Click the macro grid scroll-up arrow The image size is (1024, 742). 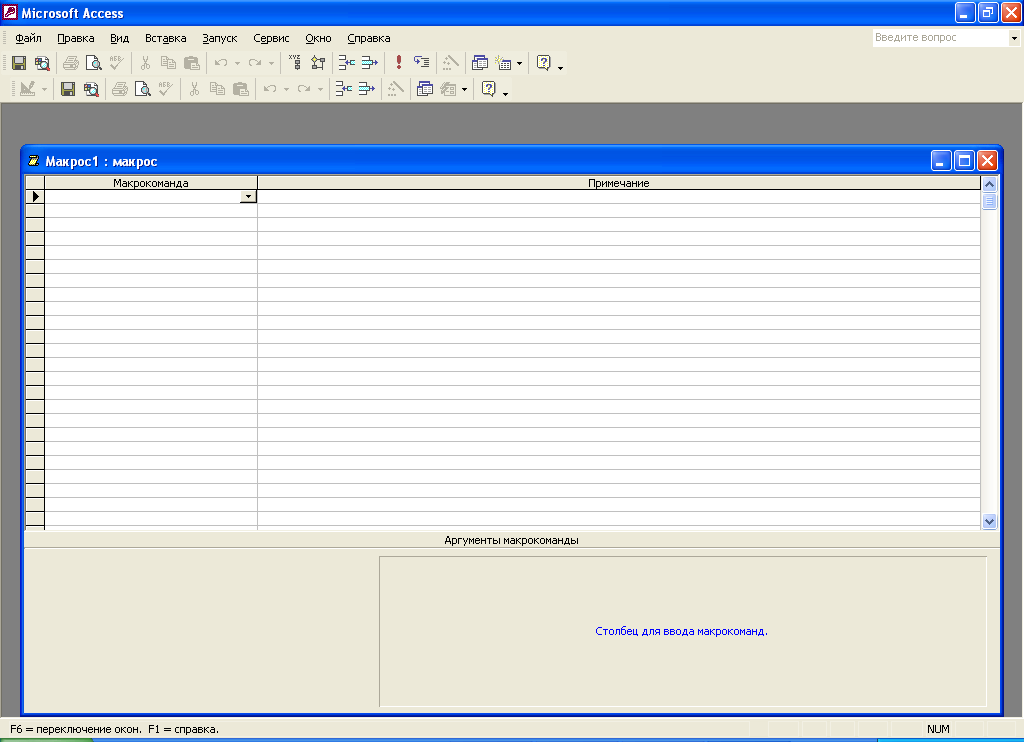[989, 184]
